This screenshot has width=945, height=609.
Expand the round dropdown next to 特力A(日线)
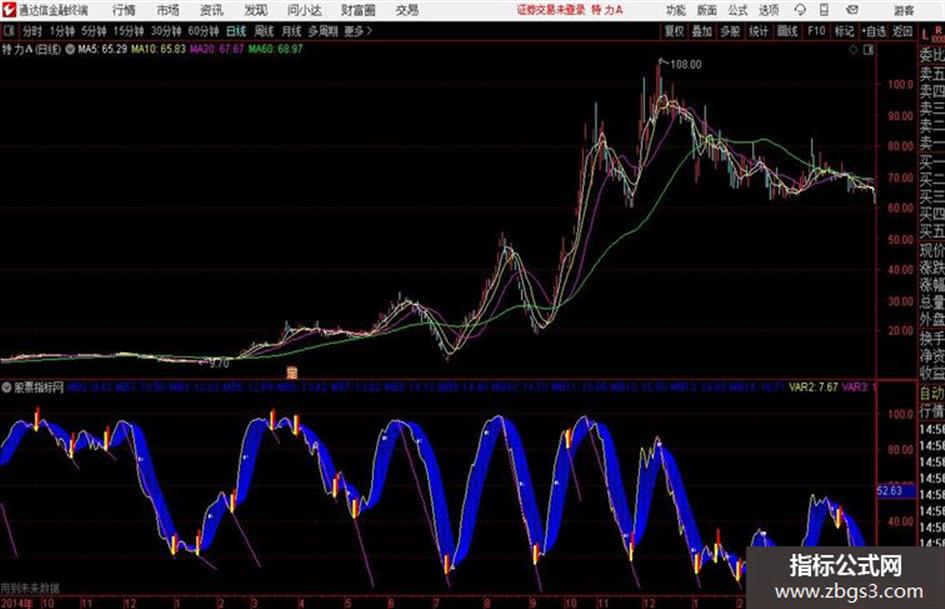[70, 49]
